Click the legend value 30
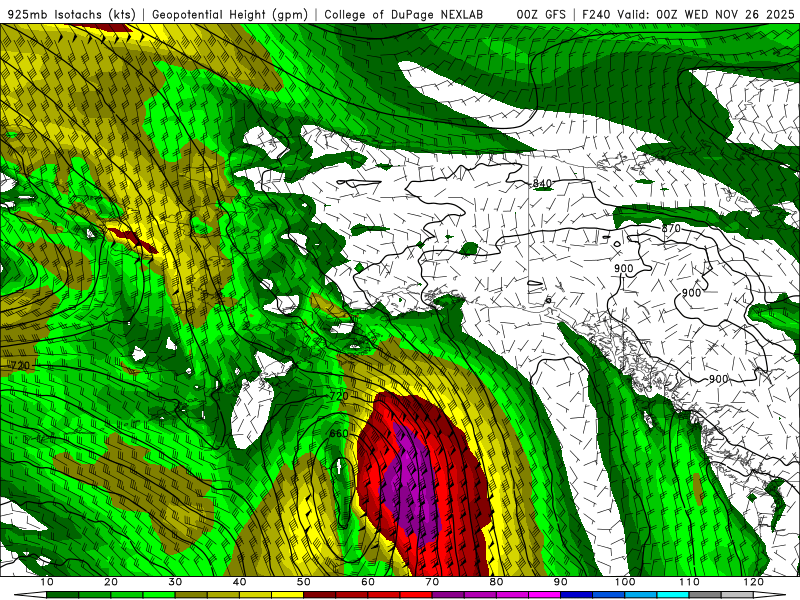 [x=175, y=582]
